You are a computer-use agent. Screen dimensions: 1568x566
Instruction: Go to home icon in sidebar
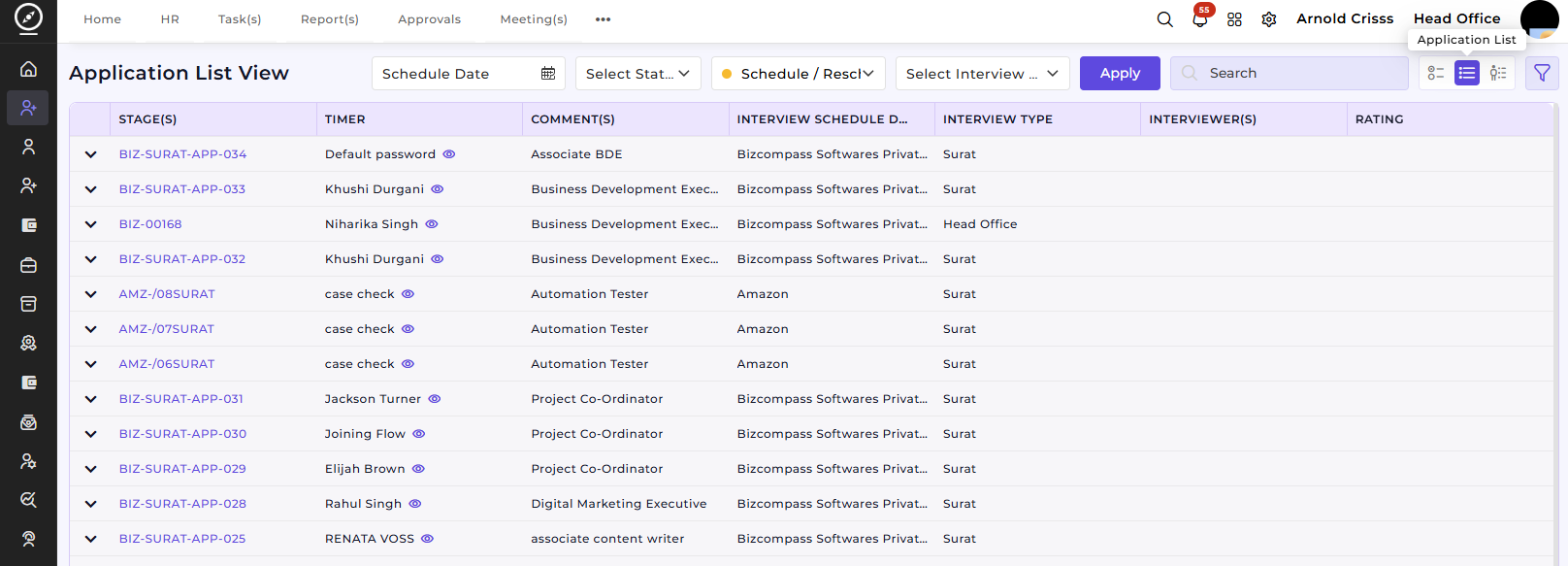(x=28, y=69)
